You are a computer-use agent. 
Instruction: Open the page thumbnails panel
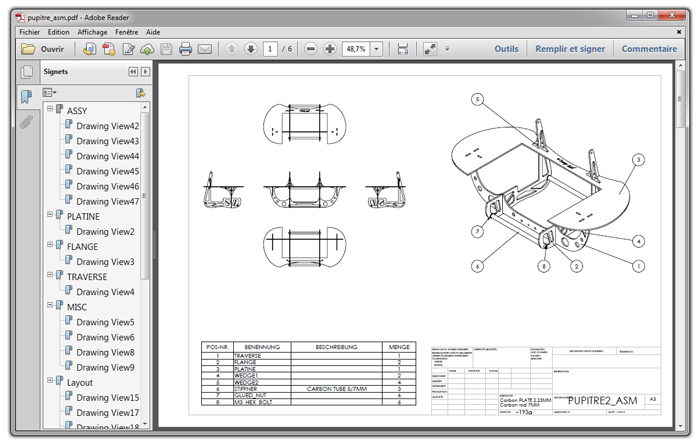[27, 72]
